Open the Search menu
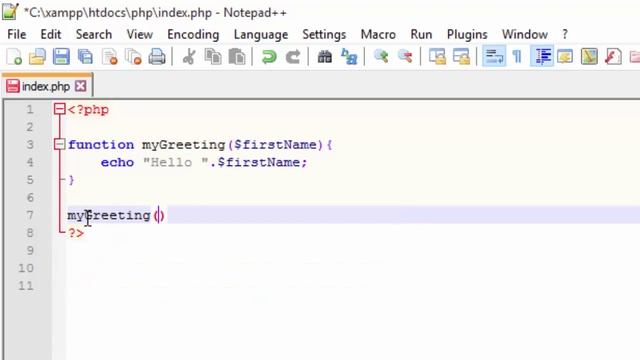 point(94,34)
